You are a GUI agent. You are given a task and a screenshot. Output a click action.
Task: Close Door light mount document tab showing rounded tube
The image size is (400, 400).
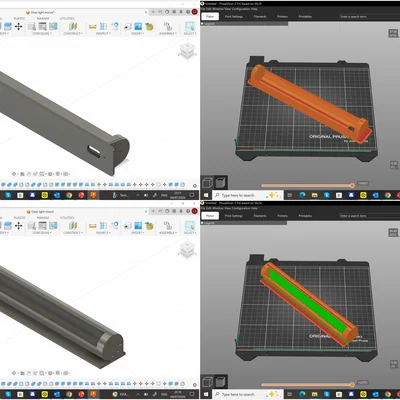[146, 211]
